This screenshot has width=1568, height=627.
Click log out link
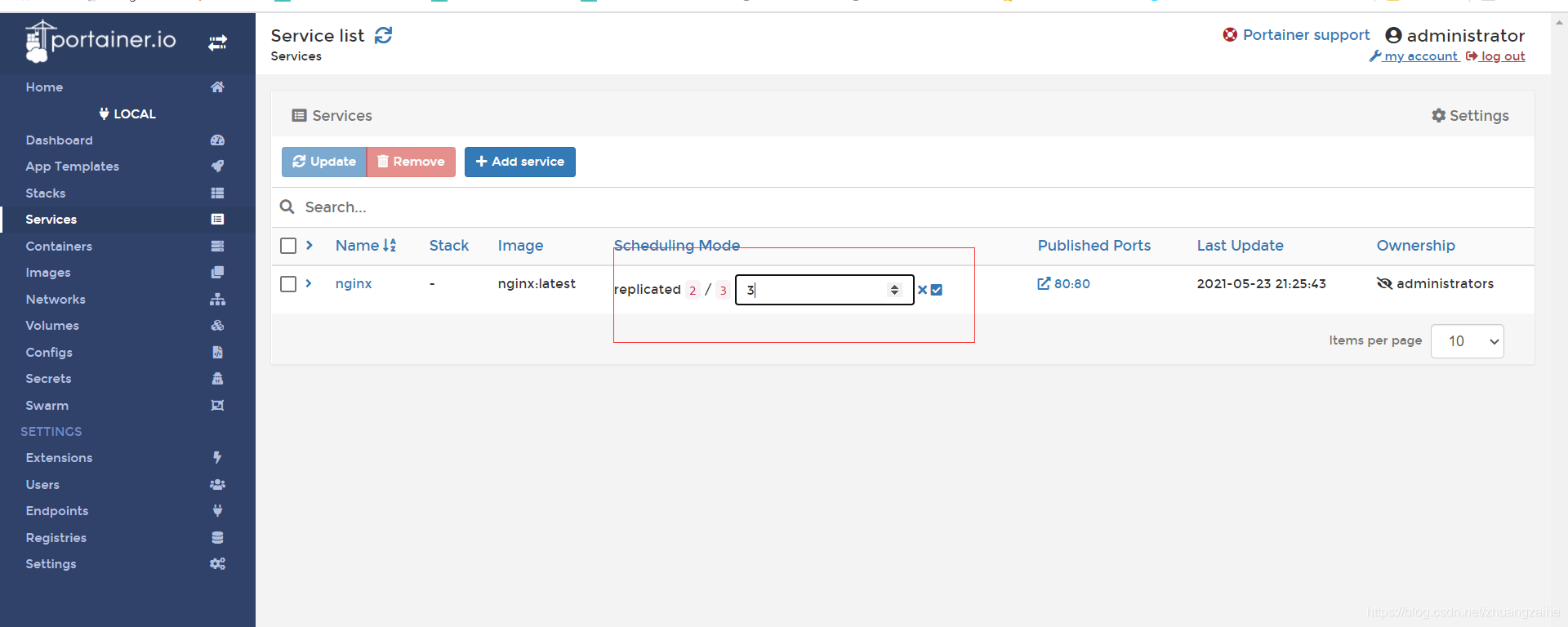[x=1495, y=56]
